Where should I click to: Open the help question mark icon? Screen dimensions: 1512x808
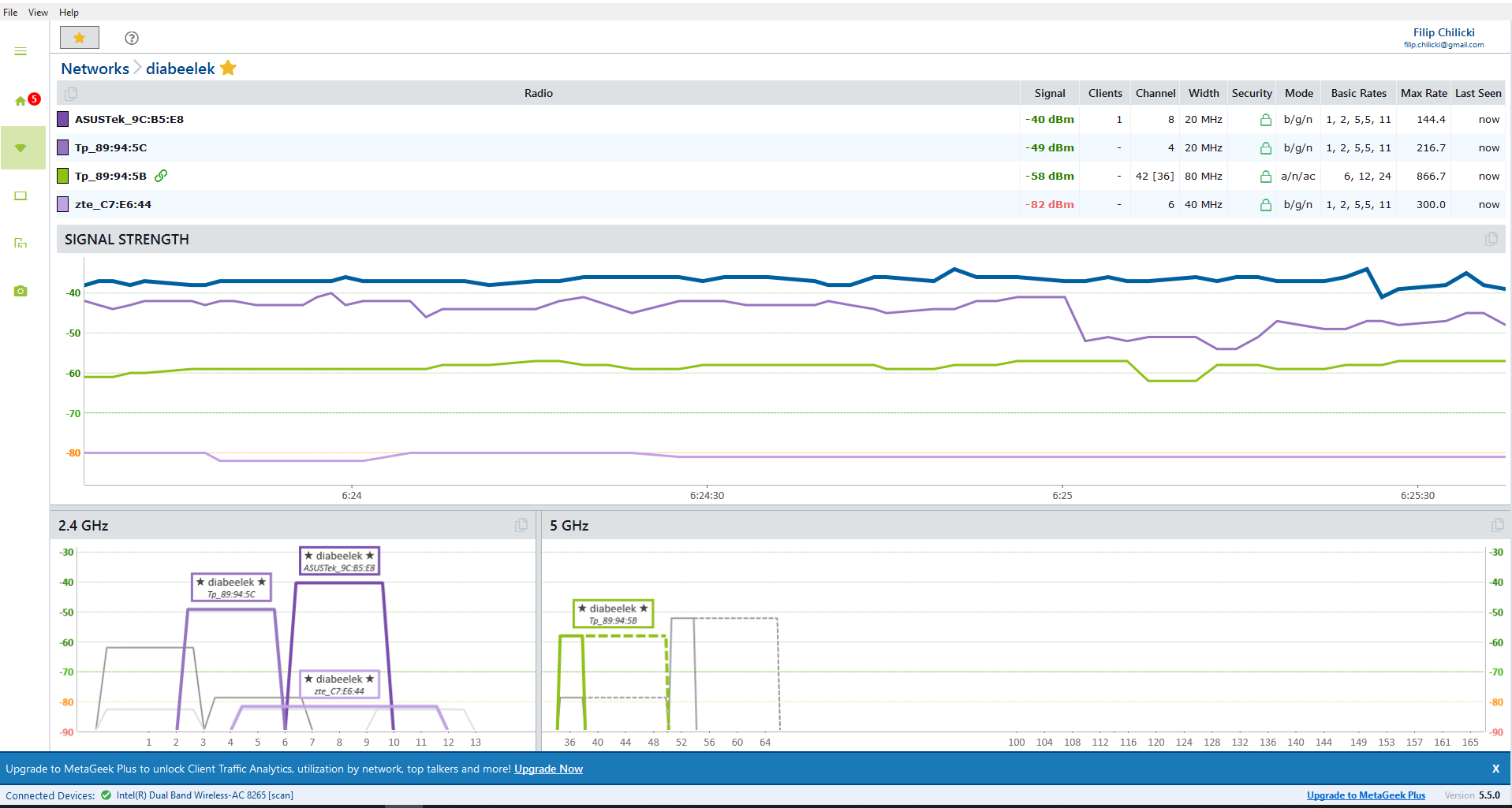[x=132, y=38]
